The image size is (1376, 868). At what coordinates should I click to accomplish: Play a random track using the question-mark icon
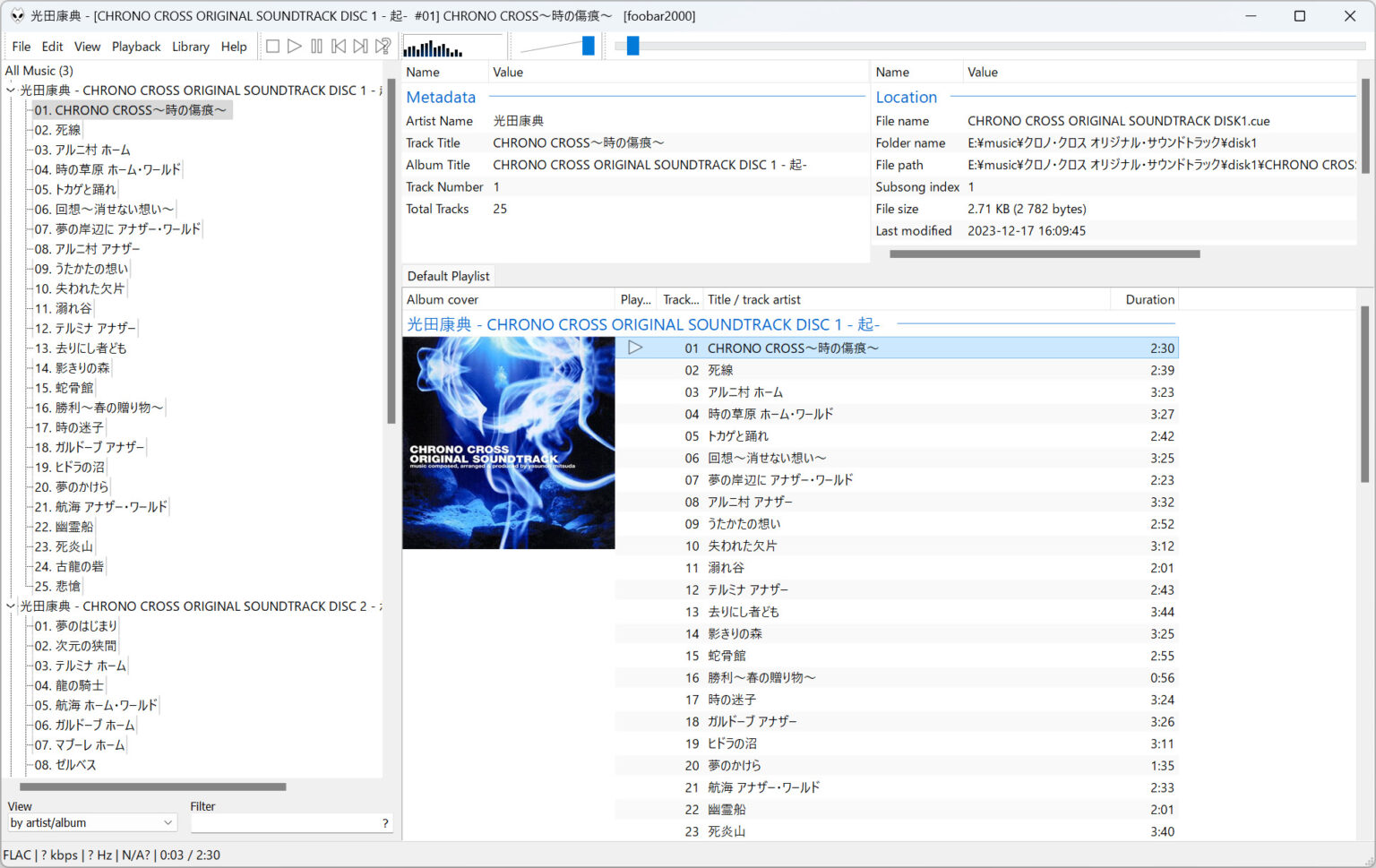[383, 46]
